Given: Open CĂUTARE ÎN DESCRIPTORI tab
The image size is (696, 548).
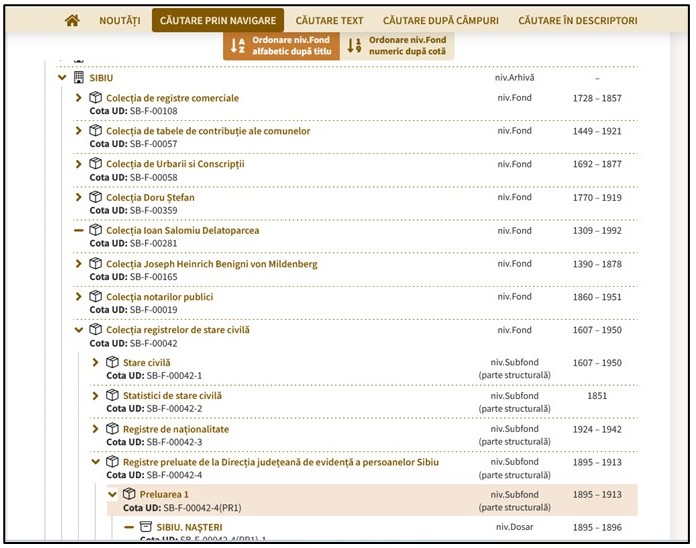Looking at the screenshot, I should pos(578,20).
